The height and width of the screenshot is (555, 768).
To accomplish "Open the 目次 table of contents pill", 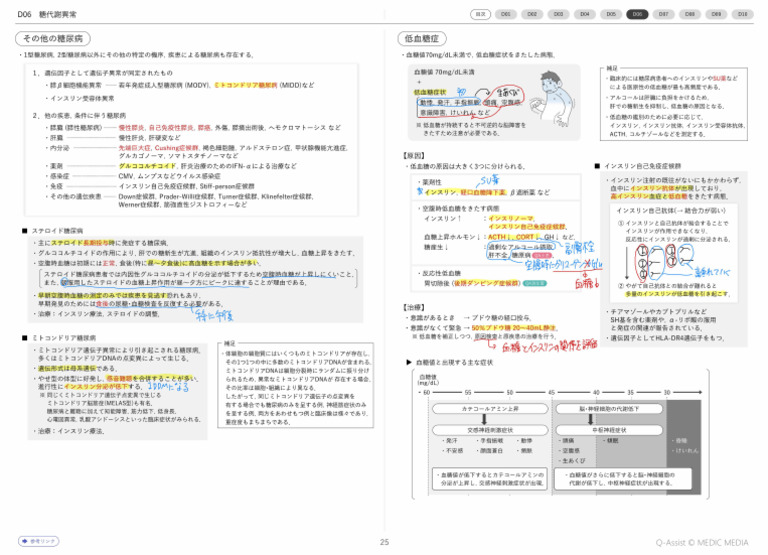I will point(480,14).
